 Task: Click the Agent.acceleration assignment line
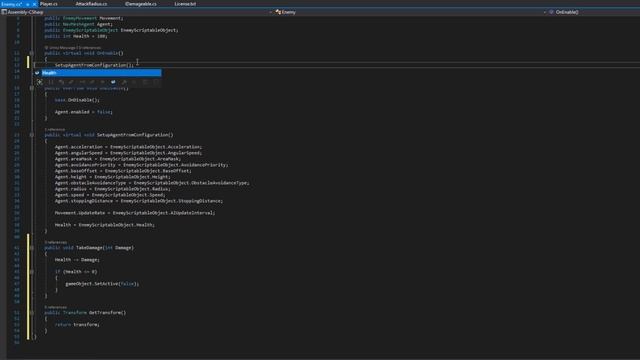[x=129, y=147]
